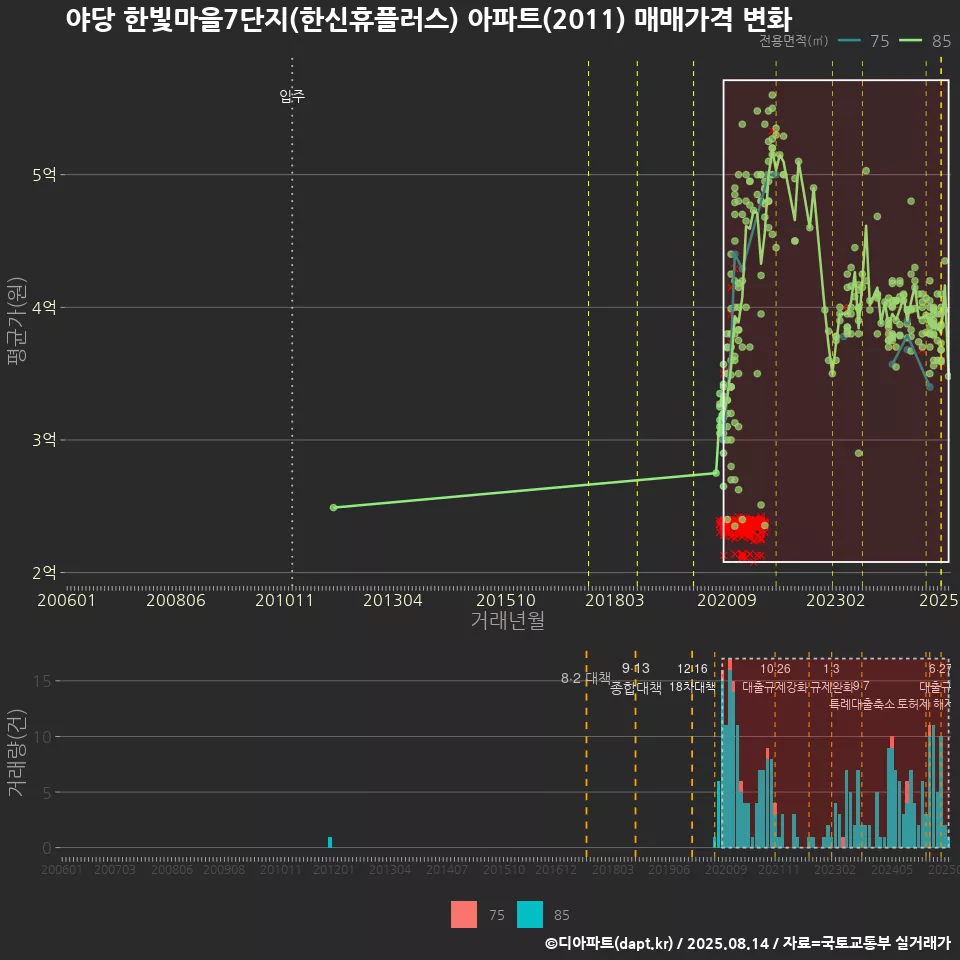This screenshot has height=960, width=960.
Task: Click the '©디아파트(dapt.kr)' credit text
Action: pos(610,943)
